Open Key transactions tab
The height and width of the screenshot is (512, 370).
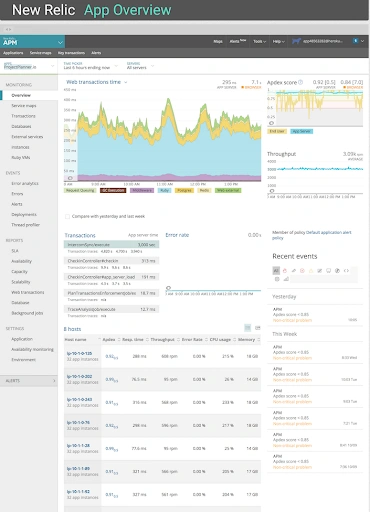(x=71, y=53)
